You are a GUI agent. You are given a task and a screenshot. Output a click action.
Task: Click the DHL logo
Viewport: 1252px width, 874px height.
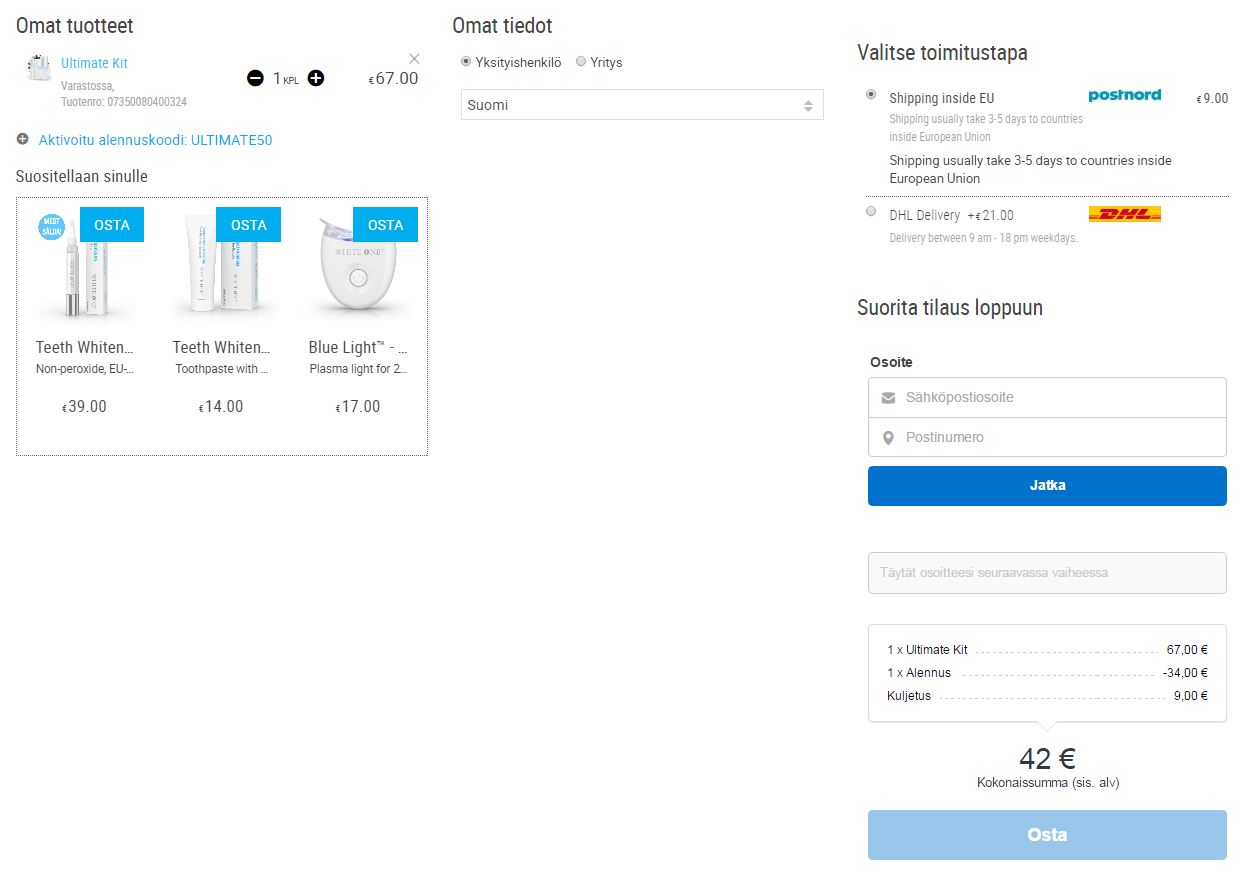coord(1124,214)
